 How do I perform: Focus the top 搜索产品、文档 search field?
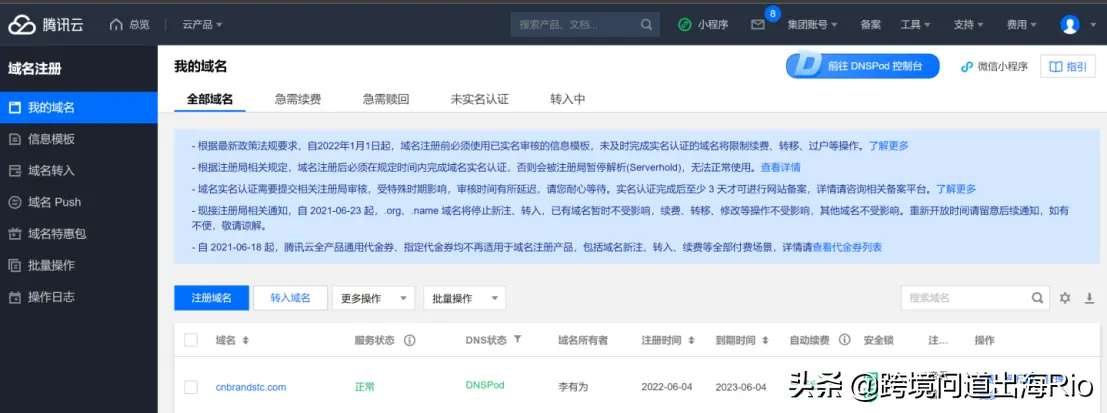click(585, 25)
